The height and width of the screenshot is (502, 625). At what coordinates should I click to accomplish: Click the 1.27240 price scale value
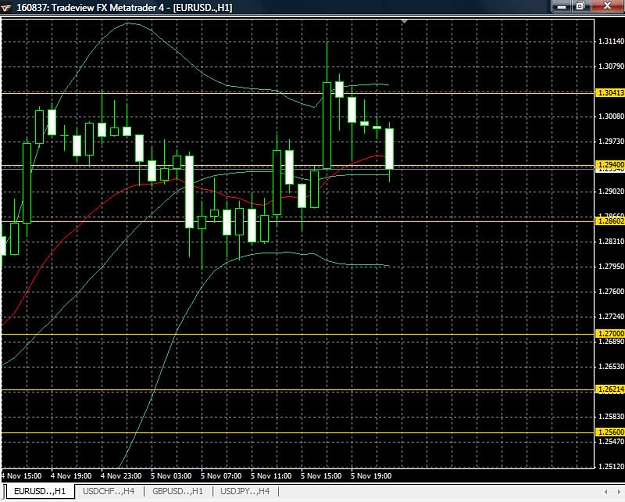[611, 317]
